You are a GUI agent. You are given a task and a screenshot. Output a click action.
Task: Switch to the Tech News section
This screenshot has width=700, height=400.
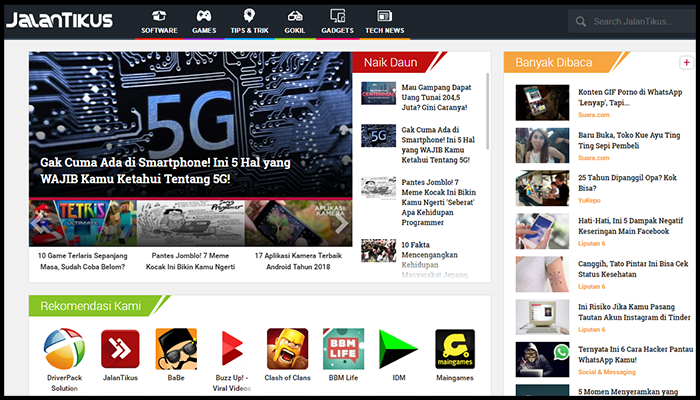point(384,20)
